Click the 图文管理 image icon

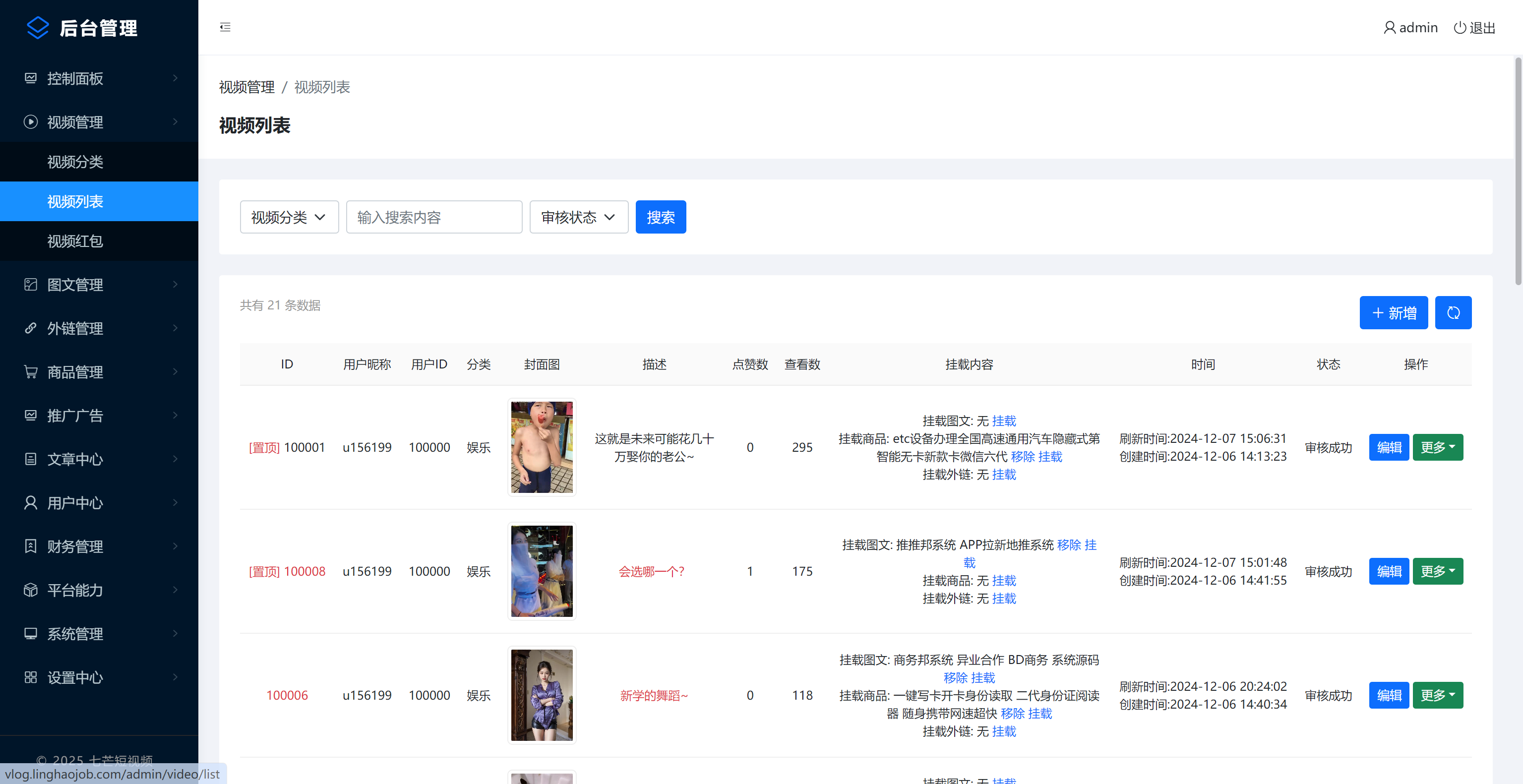pos(31,285)
